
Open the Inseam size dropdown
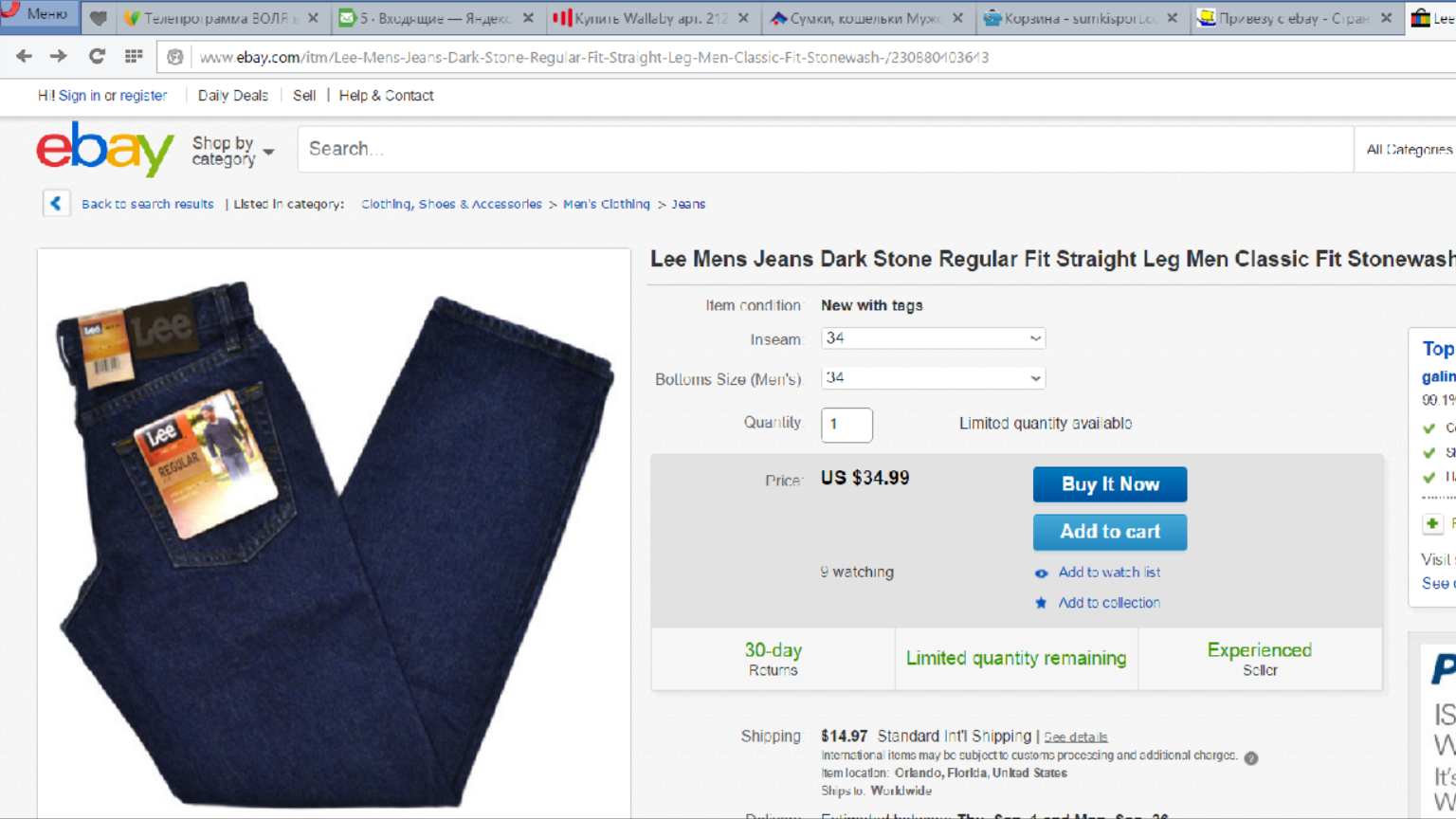933,338
